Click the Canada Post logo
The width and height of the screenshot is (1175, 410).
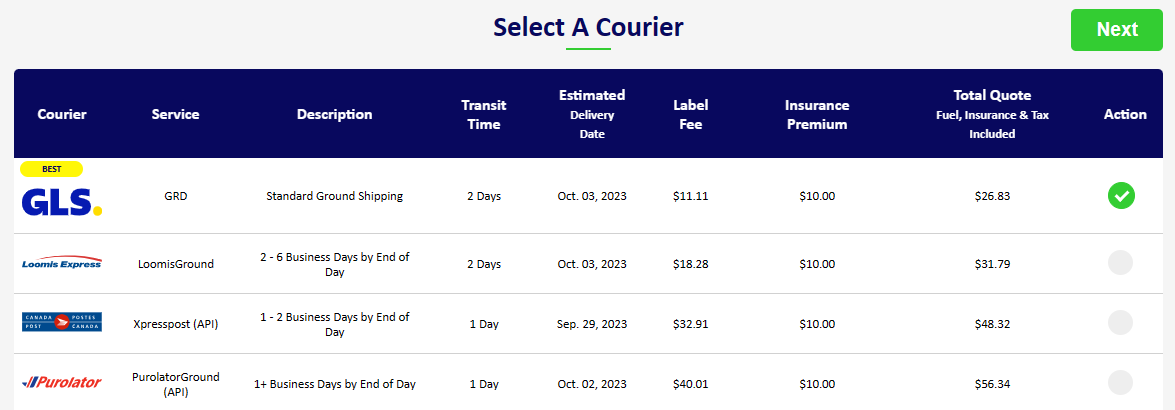pyautogui.click(x=62, y=322)
